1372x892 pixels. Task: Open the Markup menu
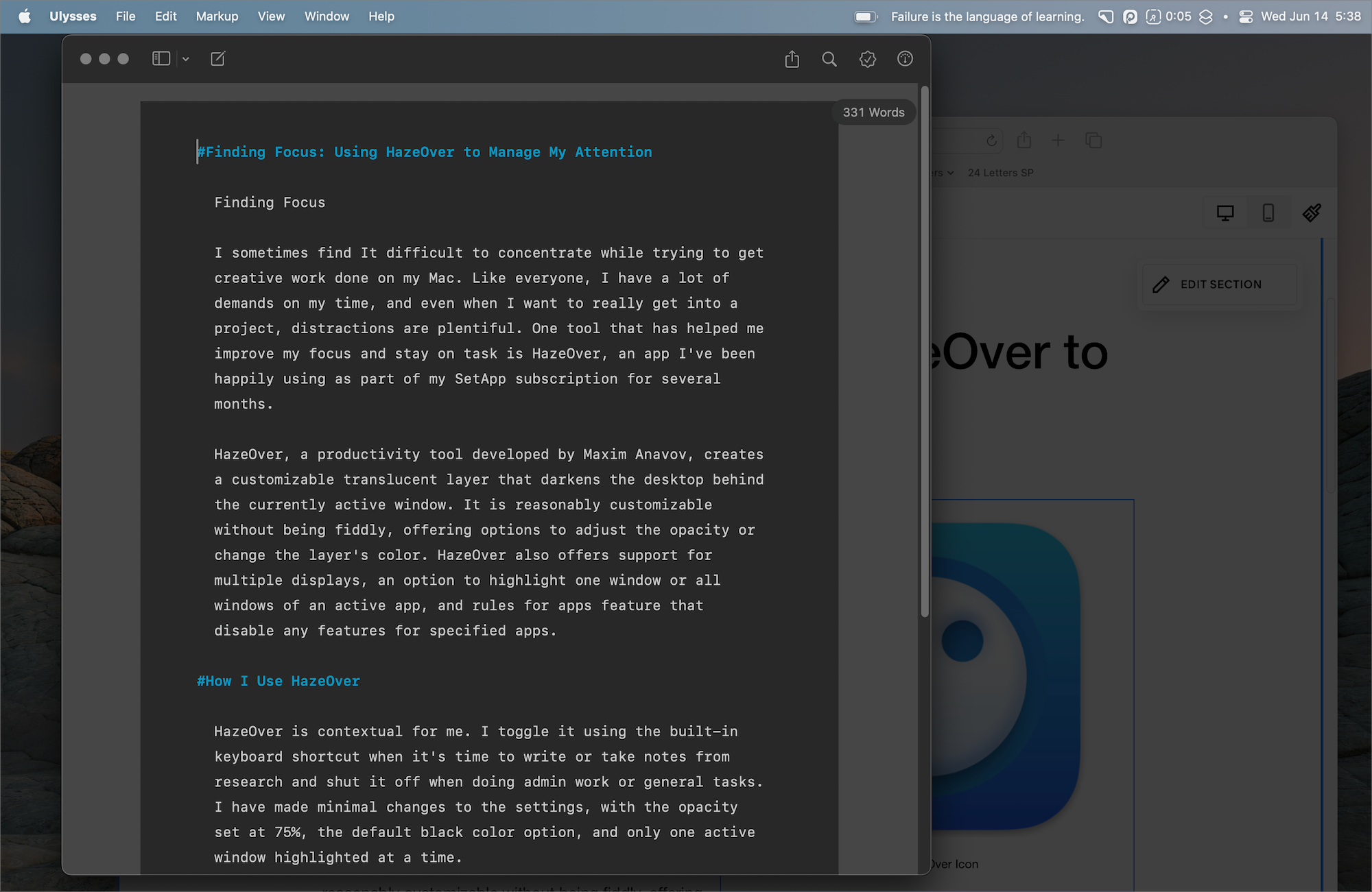point(217,16)
